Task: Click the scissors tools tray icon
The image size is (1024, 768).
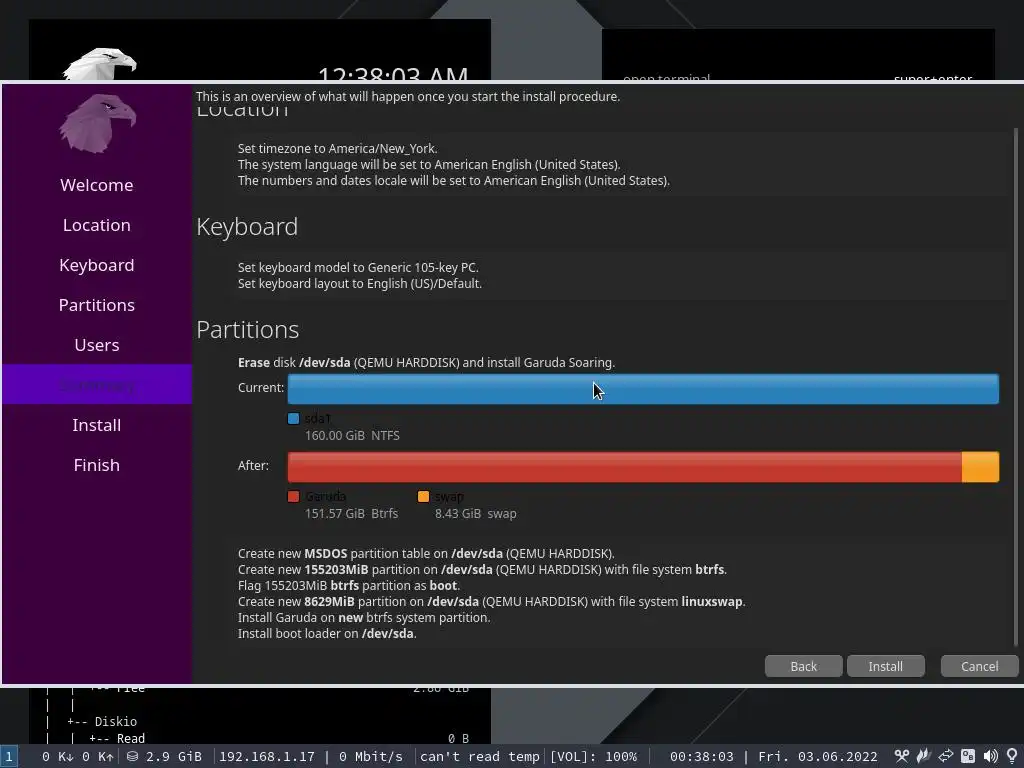Action: [902, 756]
